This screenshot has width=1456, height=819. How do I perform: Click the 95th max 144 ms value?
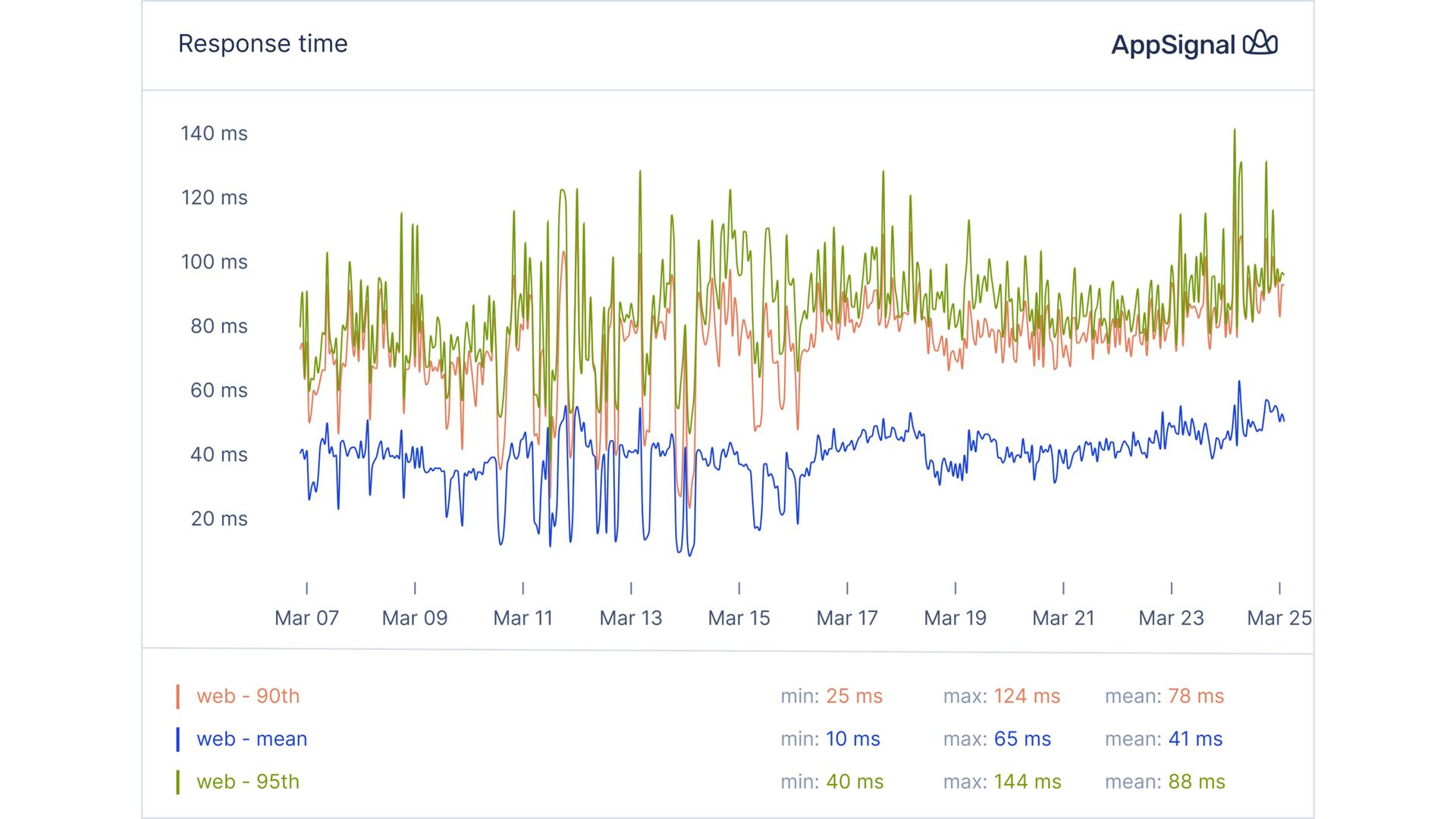pyautogui.click(x=1028, y=782)
